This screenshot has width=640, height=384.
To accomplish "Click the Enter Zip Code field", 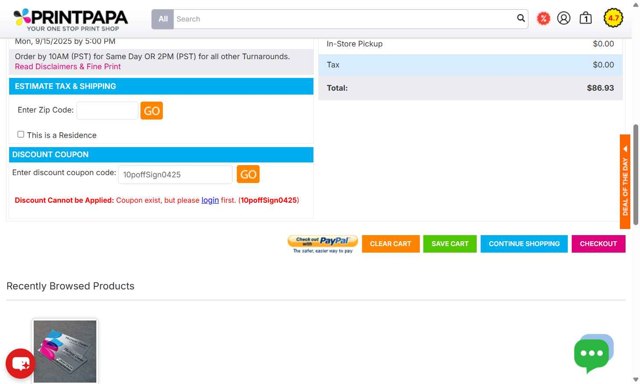I will [107, 111].
